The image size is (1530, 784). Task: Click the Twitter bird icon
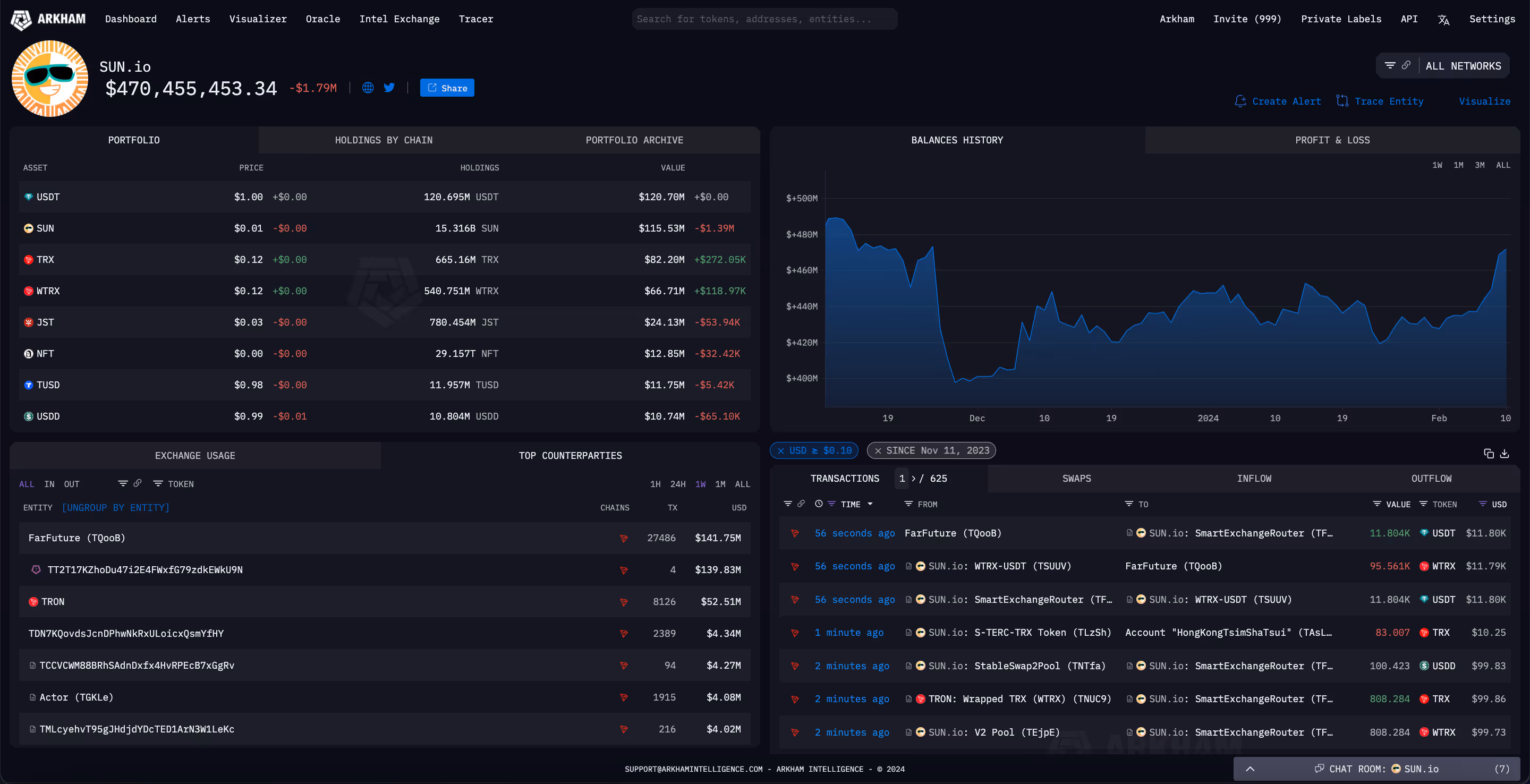point(389,88)
